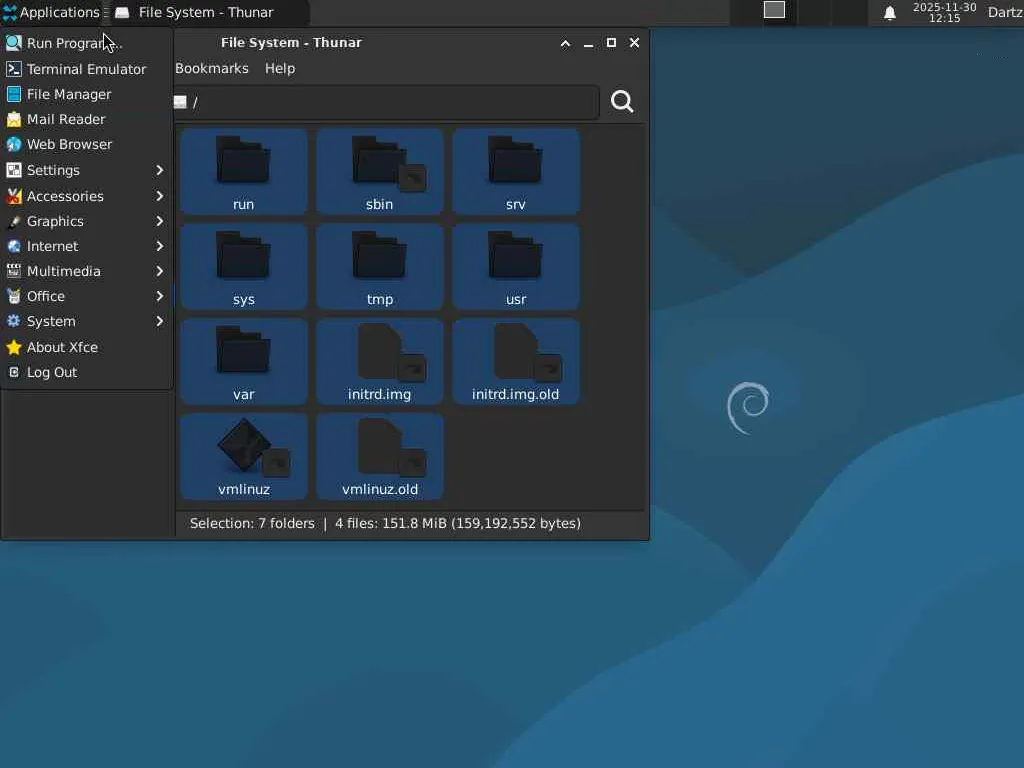Click the File System - Thunar taskbar button
This screenshot has height=768, width=1024.
pyautogui.click(x=206, y=12)
